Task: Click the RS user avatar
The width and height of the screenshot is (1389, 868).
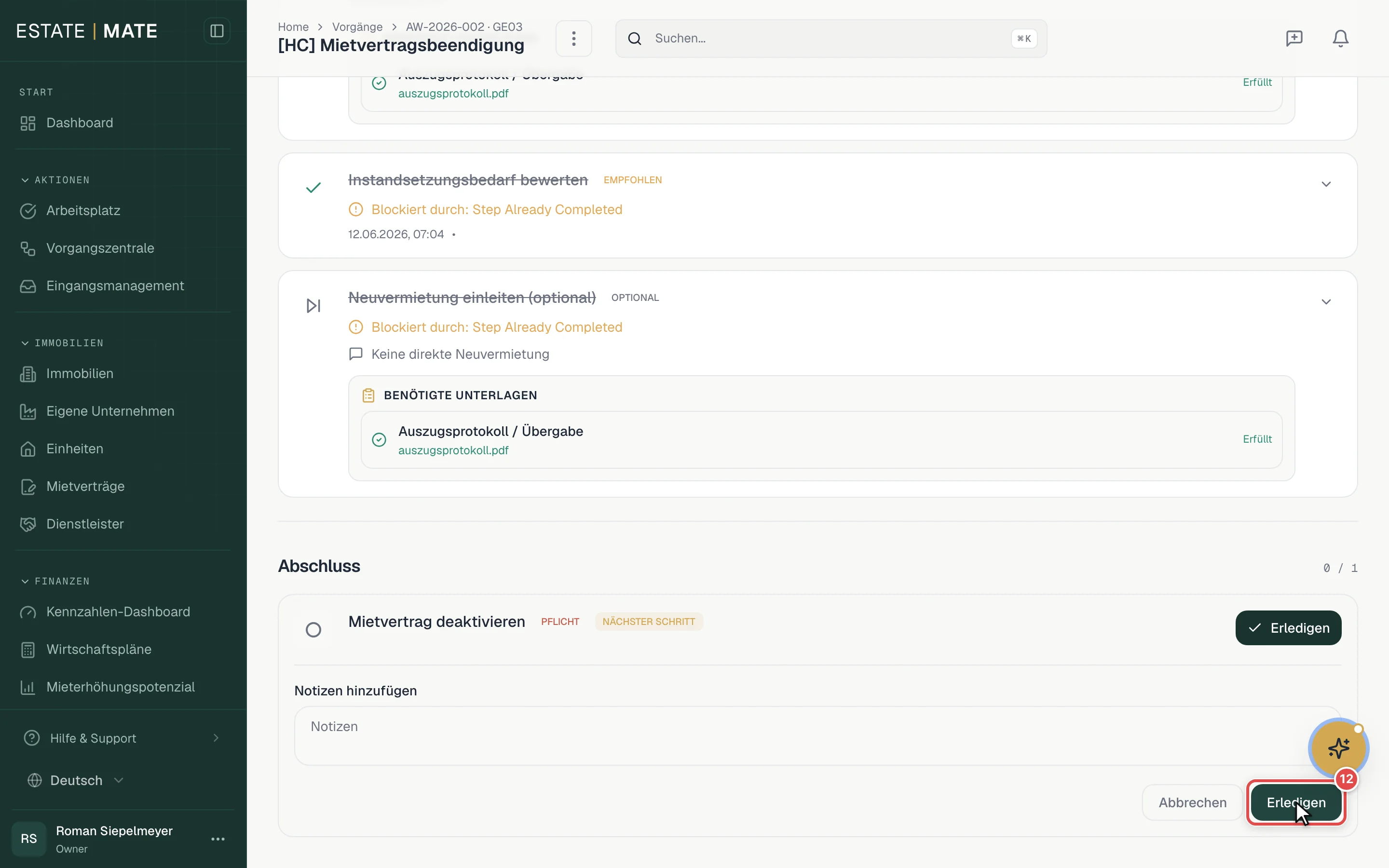Action: point(29,839)
